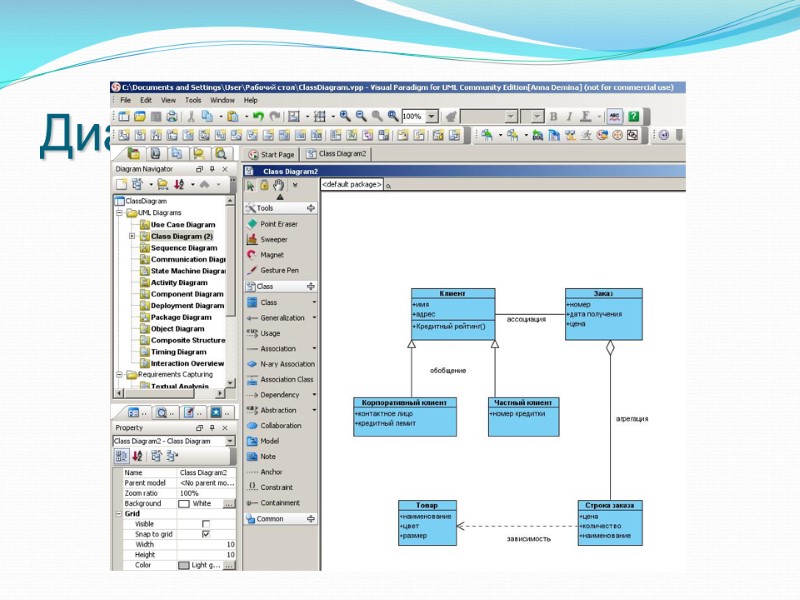Click the spell check ABC icon
The height and width of the screenshot is (600, 800).
[615, 116]
